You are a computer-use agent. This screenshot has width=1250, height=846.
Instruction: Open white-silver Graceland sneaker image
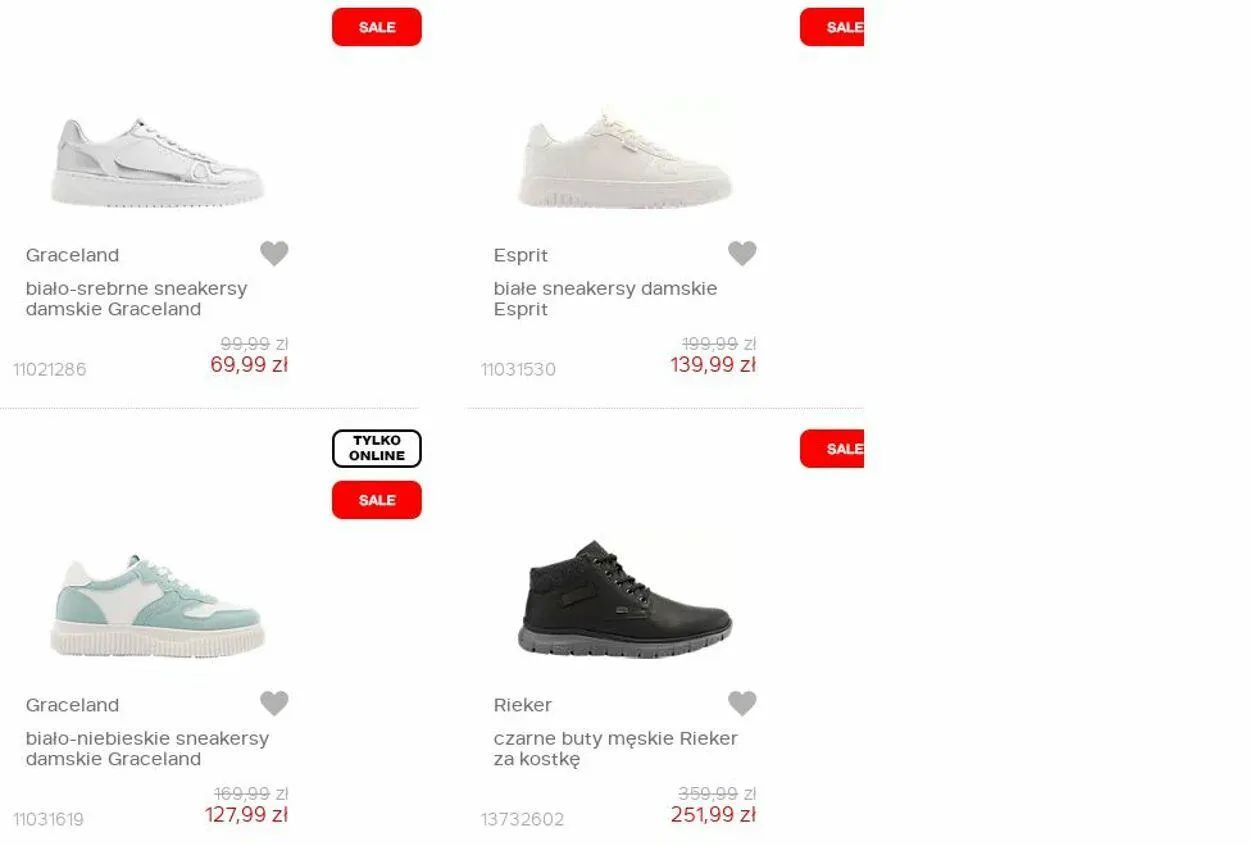(157, 163)
